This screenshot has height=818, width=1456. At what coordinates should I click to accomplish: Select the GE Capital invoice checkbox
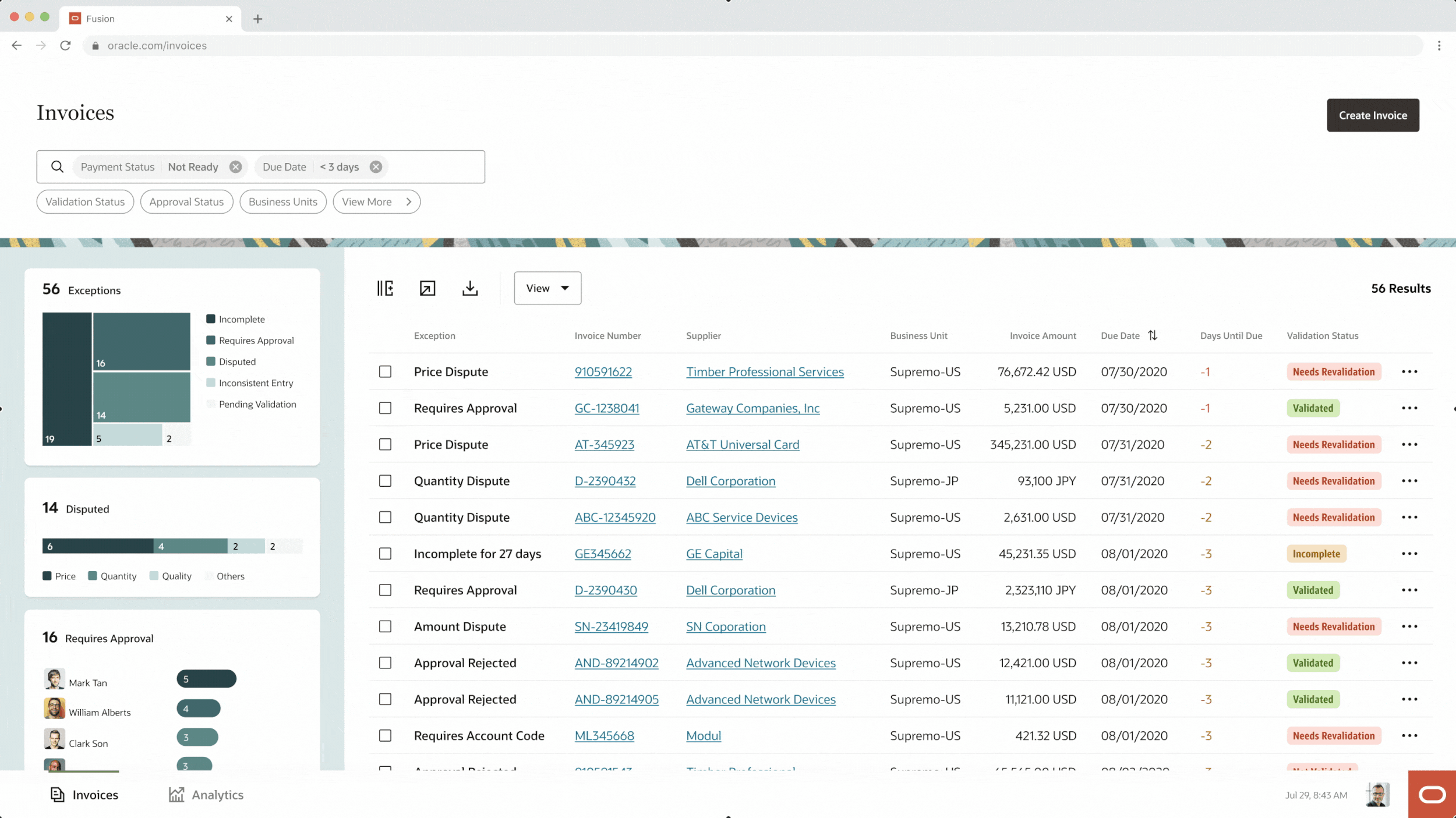coord(385,554)
